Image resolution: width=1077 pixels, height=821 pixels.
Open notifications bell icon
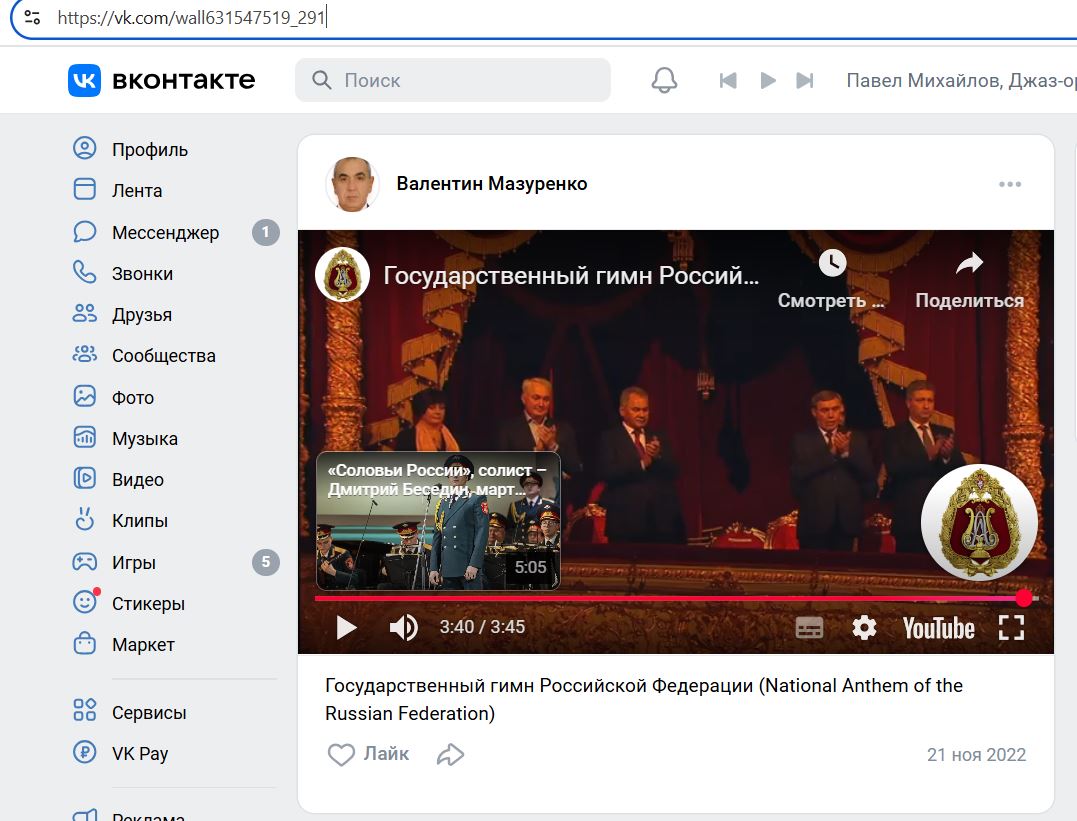(664, 80)
